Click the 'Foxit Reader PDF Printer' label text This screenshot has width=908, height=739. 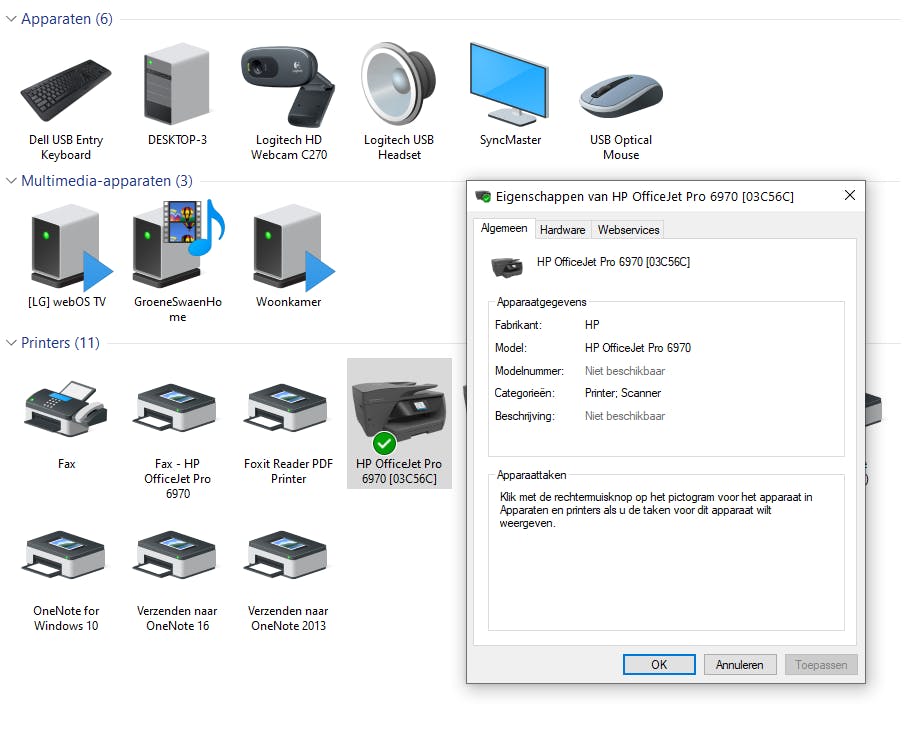[288, 471]
